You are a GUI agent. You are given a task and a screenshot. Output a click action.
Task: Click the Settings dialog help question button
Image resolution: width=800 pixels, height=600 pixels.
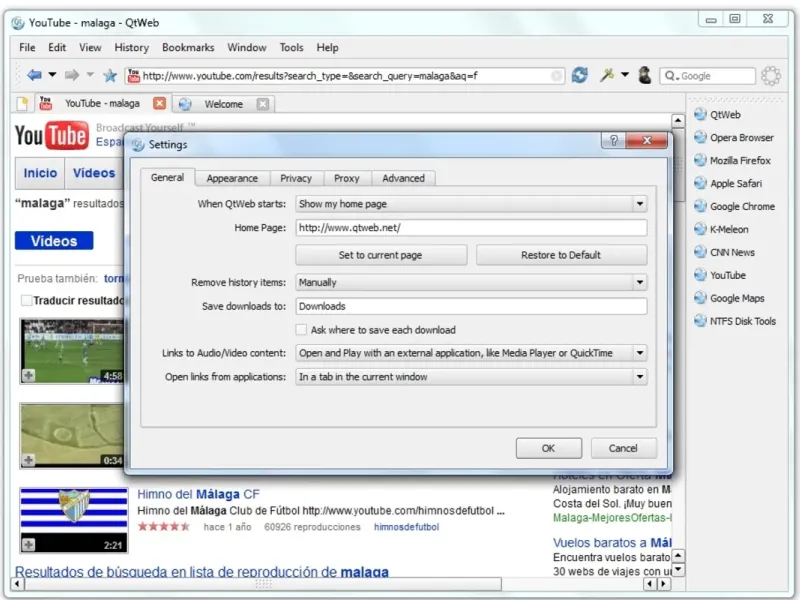pyautogui.click(x=614, y=140)
